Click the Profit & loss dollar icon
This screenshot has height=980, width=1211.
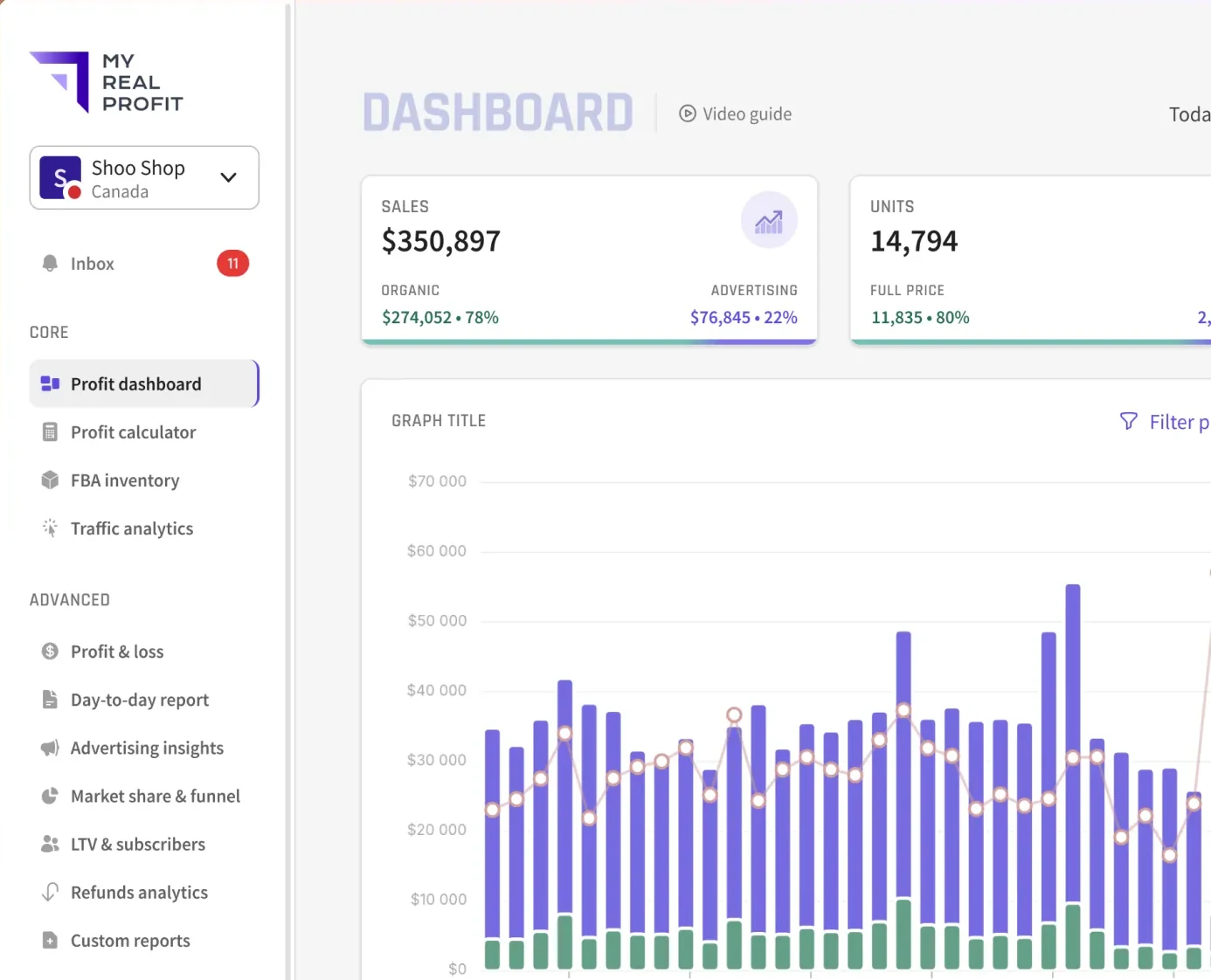[x=50, y=651]
